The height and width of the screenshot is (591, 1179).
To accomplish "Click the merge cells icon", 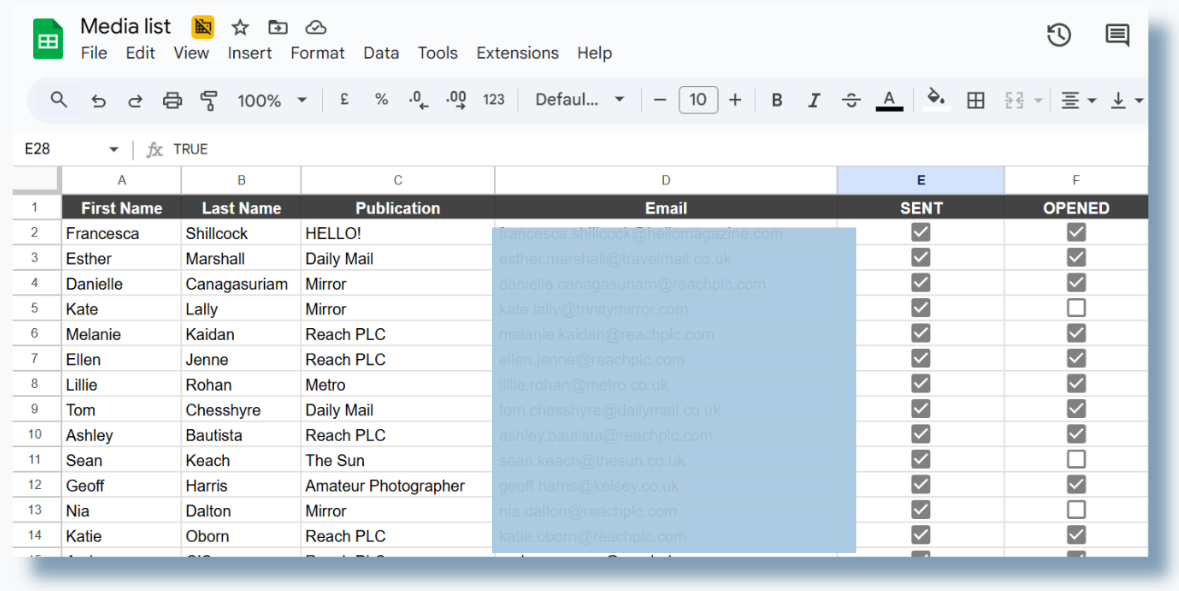I will [x=1014, y=100].
